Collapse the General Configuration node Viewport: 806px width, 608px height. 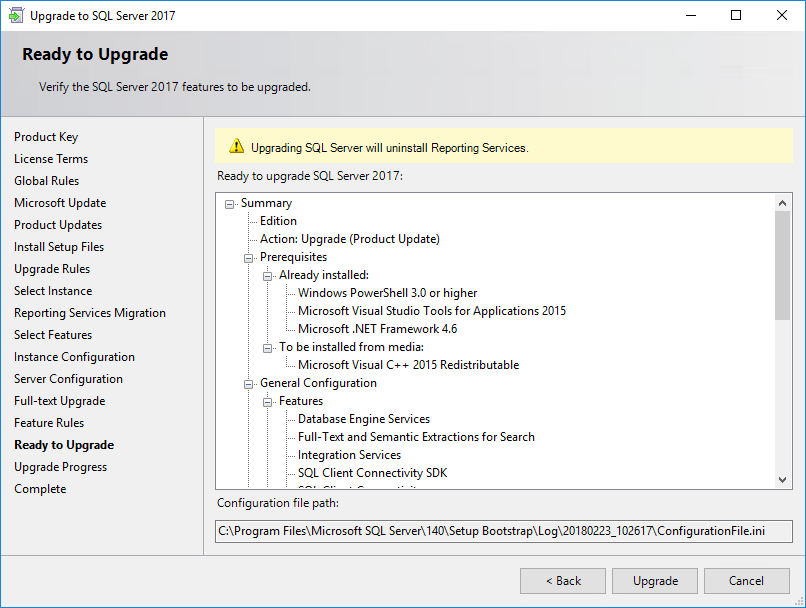pyautogui.click(x=248, y=384)
